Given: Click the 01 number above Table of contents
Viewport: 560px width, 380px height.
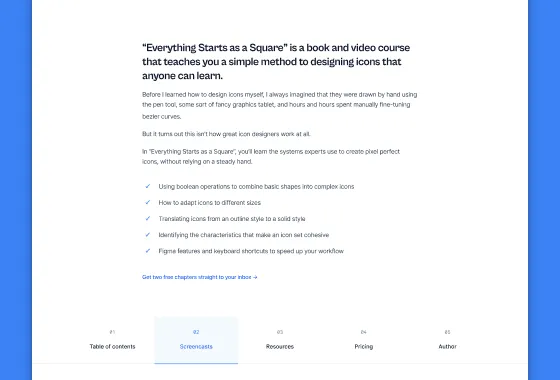Looking at the screenshot, I should (112, 332).
